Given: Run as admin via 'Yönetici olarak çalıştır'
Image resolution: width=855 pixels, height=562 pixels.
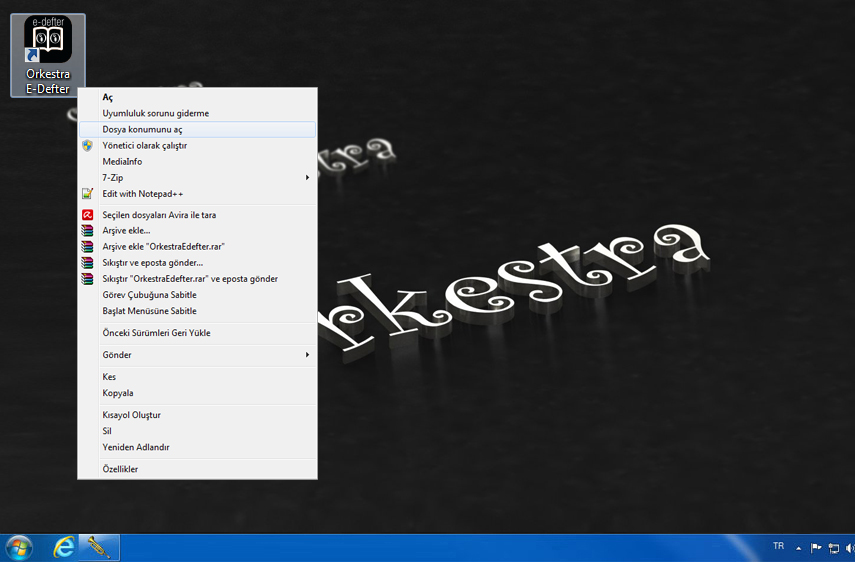Looking at the screenshot, I should [144, 146].
